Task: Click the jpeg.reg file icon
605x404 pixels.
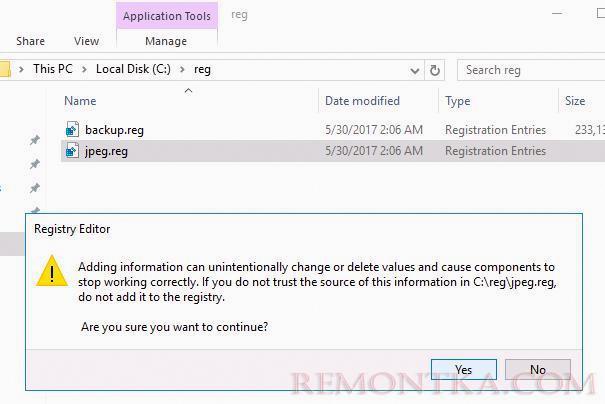Action: [72, 151]
